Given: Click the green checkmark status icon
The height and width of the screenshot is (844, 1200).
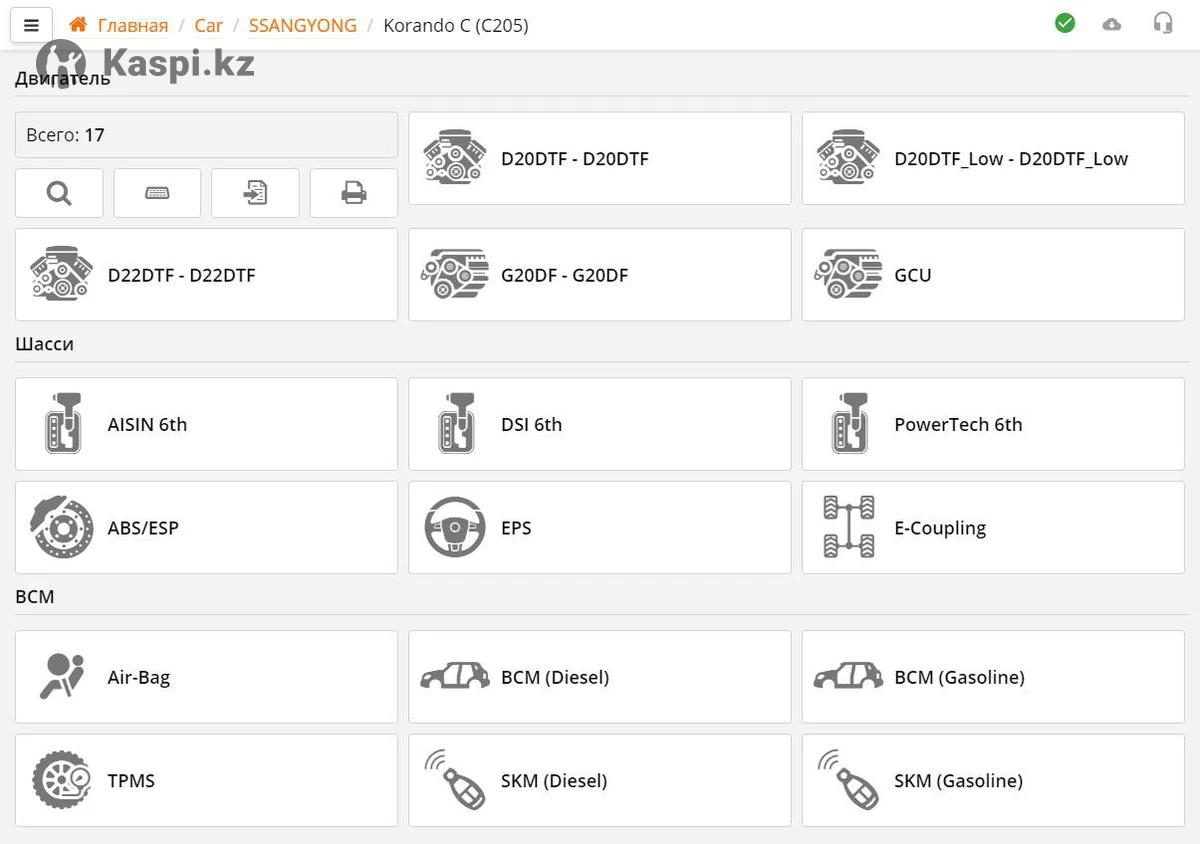Looking at the screenshot, I should point(1065,23).
